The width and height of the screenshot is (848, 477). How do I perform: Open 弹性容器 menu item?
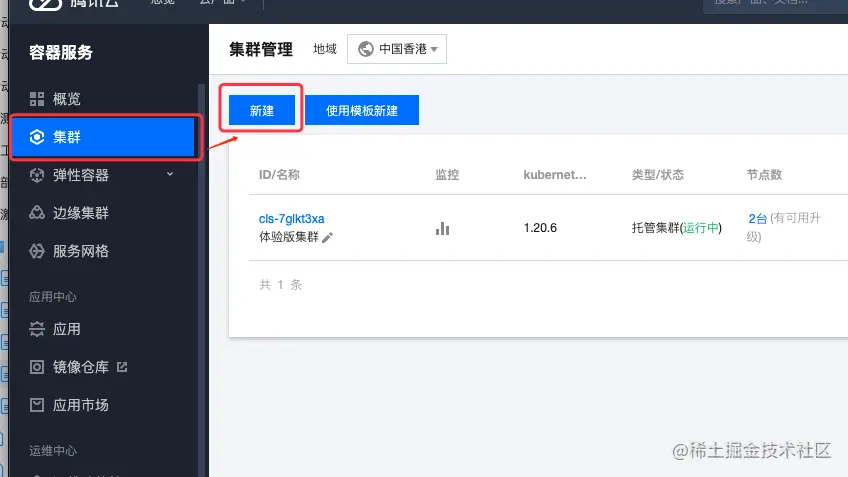(81, 175)
